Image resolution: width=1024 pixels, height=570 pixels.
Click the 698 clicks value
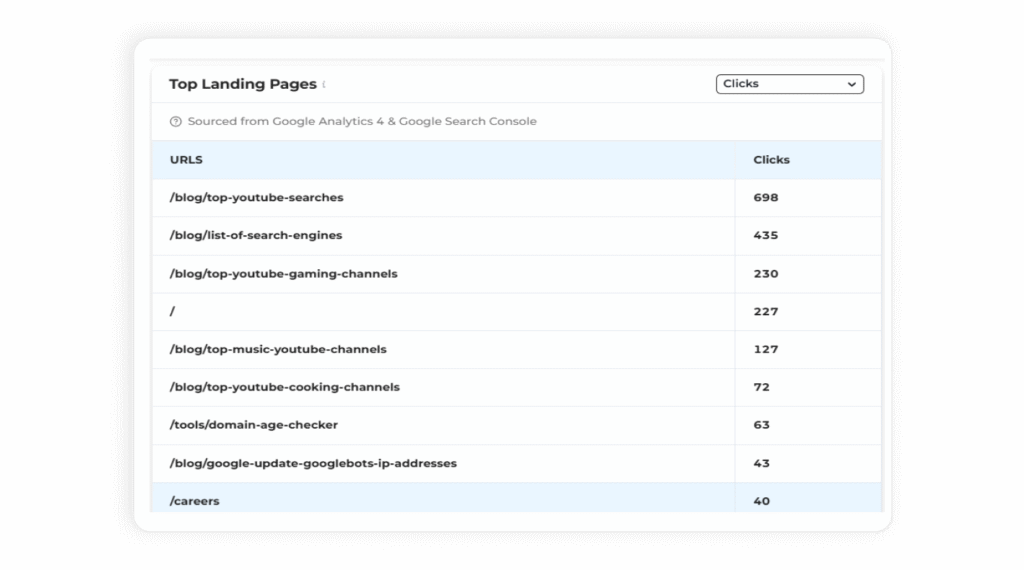(x=765, y=198)
